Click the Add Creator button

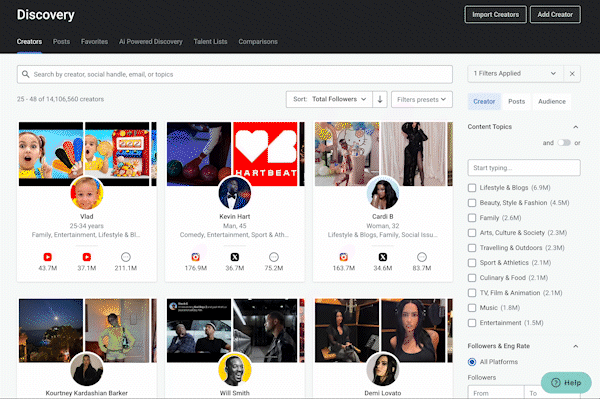(555, 15)
